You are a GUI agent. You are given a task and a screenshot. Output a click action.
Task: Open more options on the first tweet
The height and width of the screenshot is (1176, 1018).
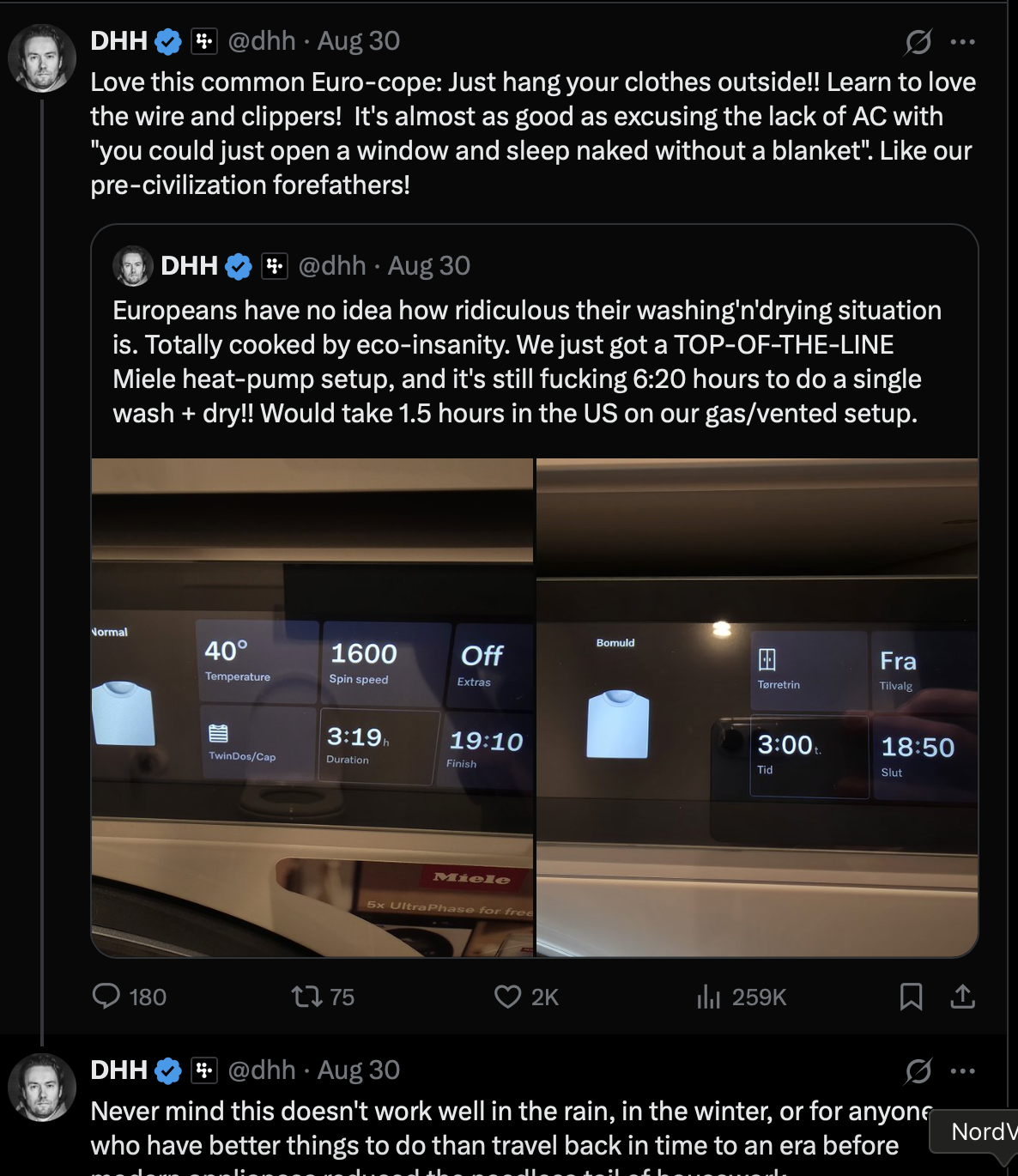coord(963,41)
